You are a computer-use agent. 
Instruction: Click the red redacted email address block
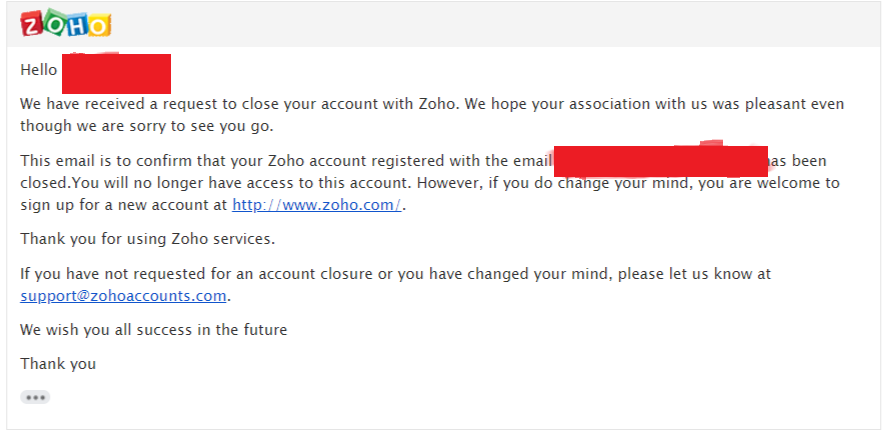point(660,161)
